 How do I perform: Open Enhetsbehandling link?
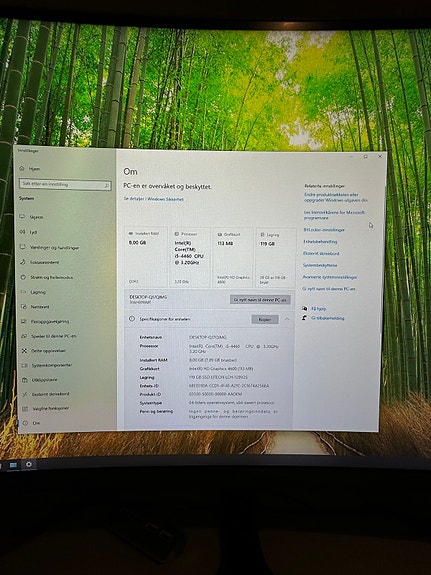(320, 242)
